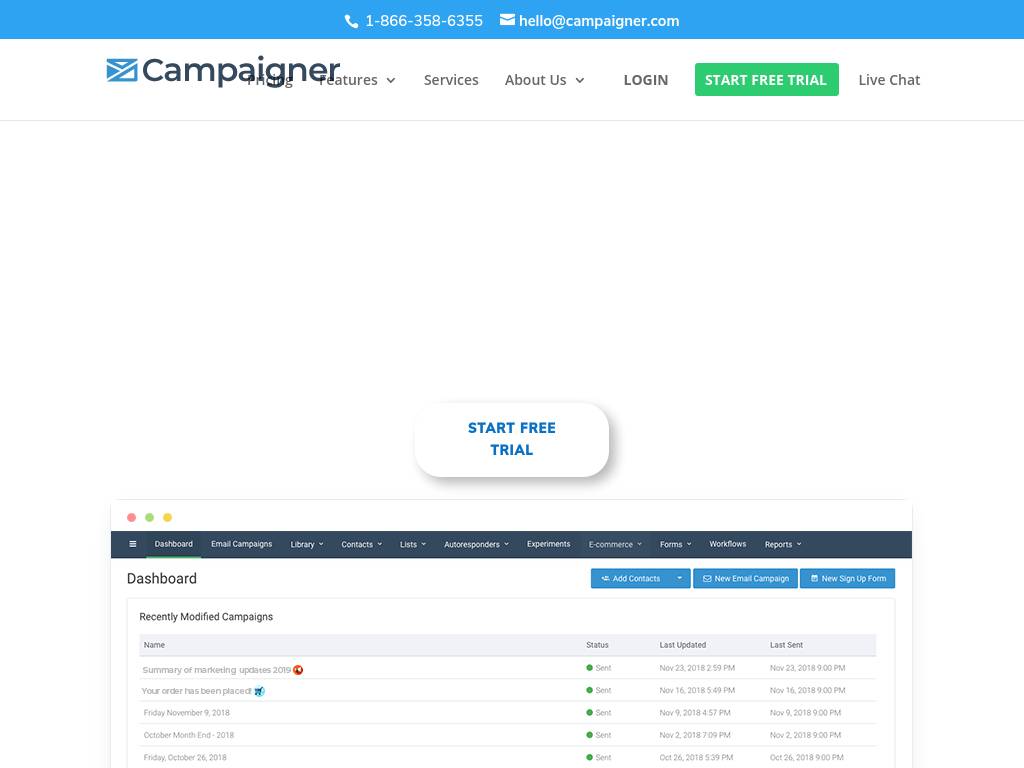1024x768 pixels.
Task: Click the green dot in the window mockup
Action: 149,517
